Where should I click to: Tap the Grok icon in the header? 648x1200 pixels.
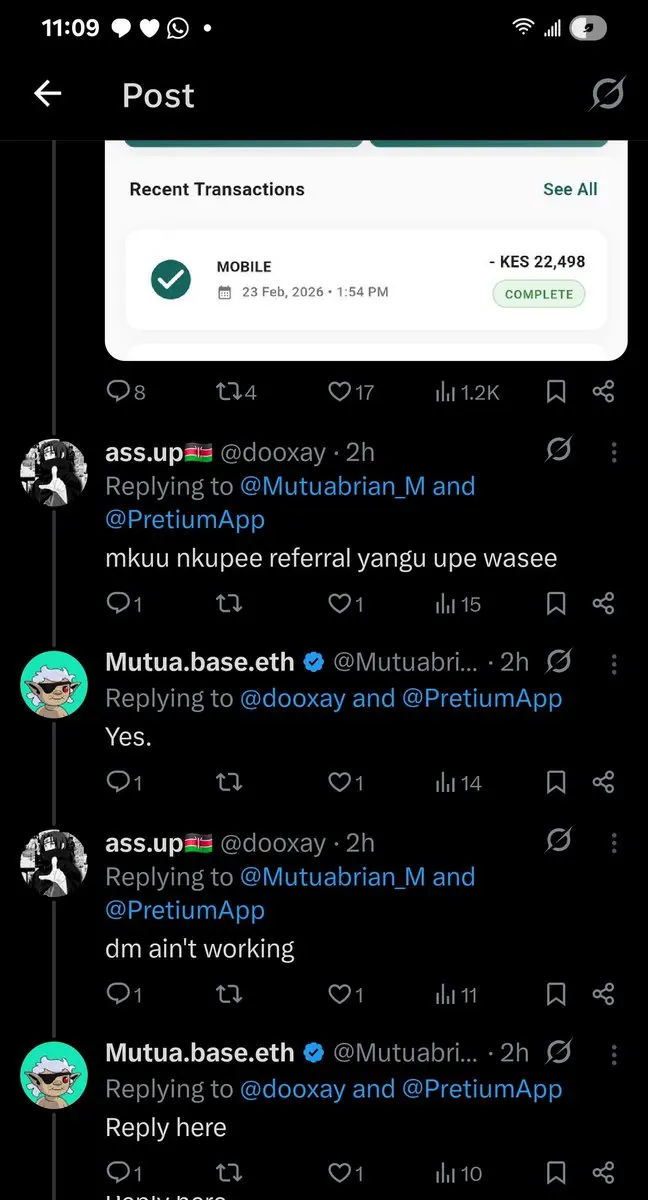[x=606, y=94]
